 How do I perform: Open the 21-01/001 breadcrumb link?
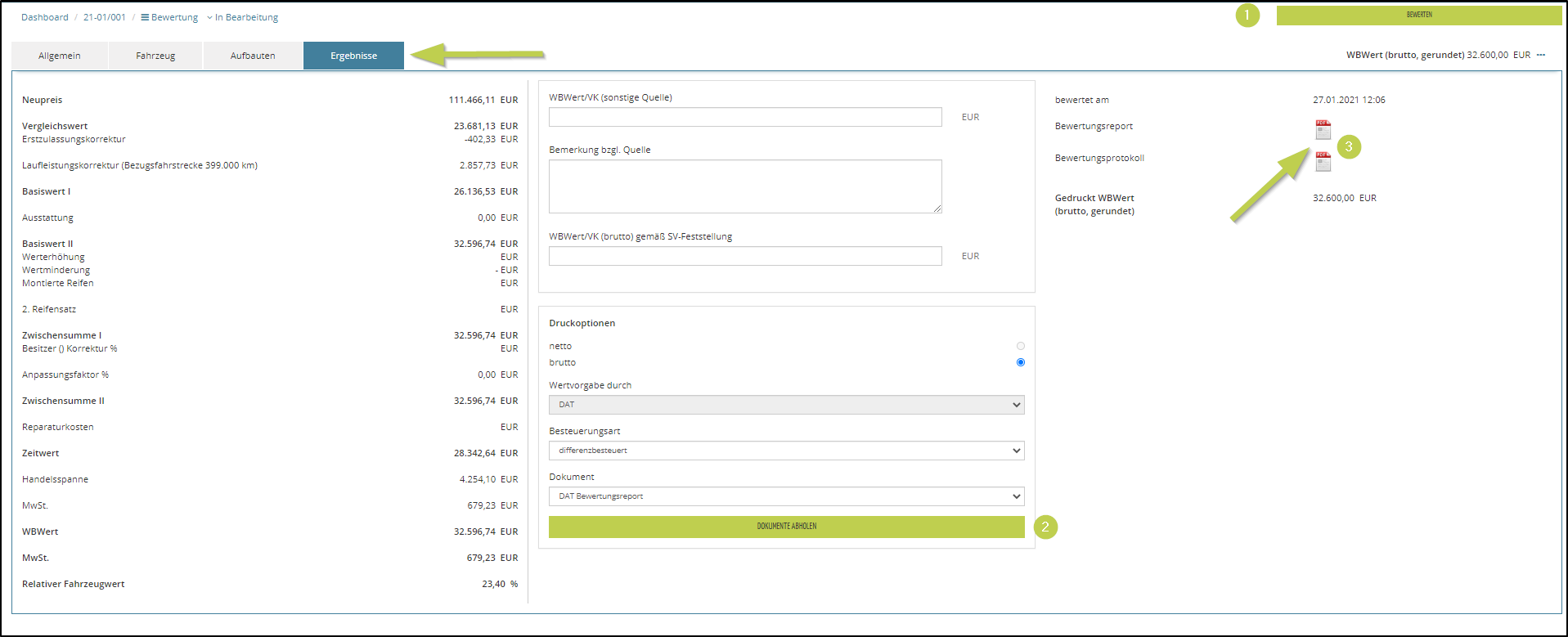tap(105, 17)
